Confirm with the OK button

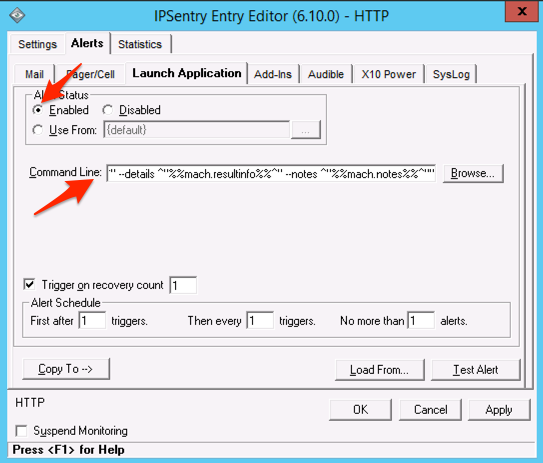pos(360,410)
